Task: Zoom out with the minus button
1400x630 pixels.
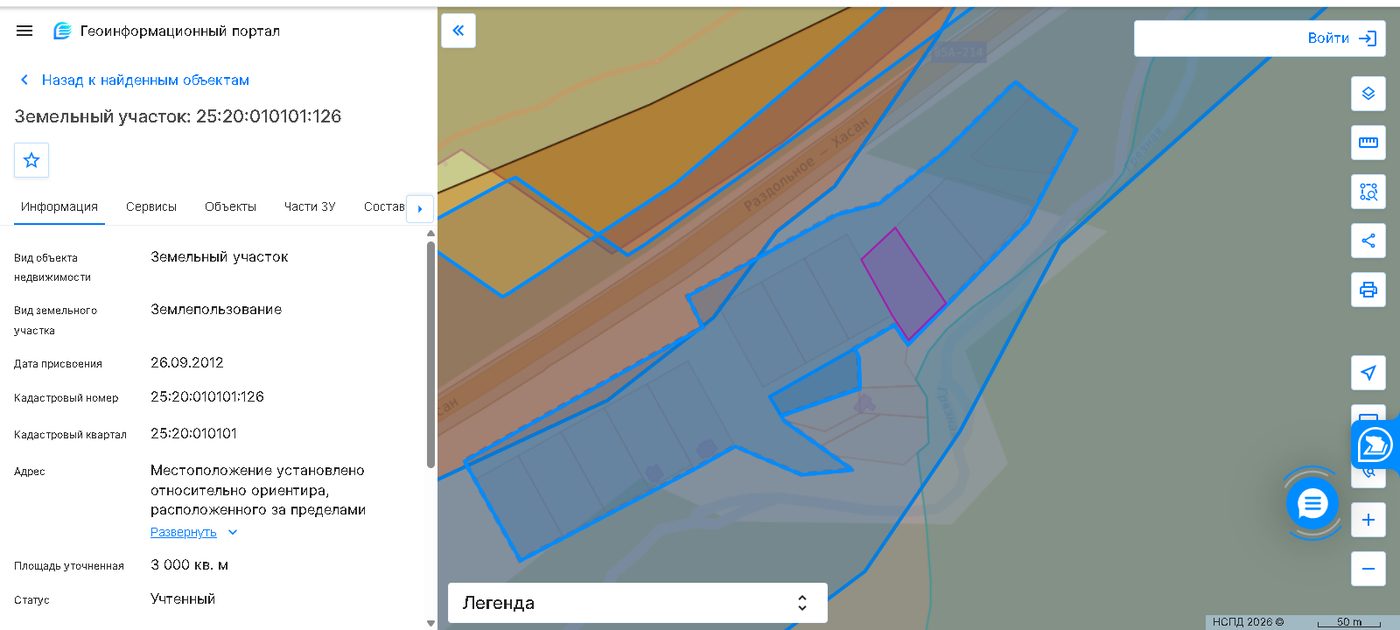Action: click(1368, 569)
